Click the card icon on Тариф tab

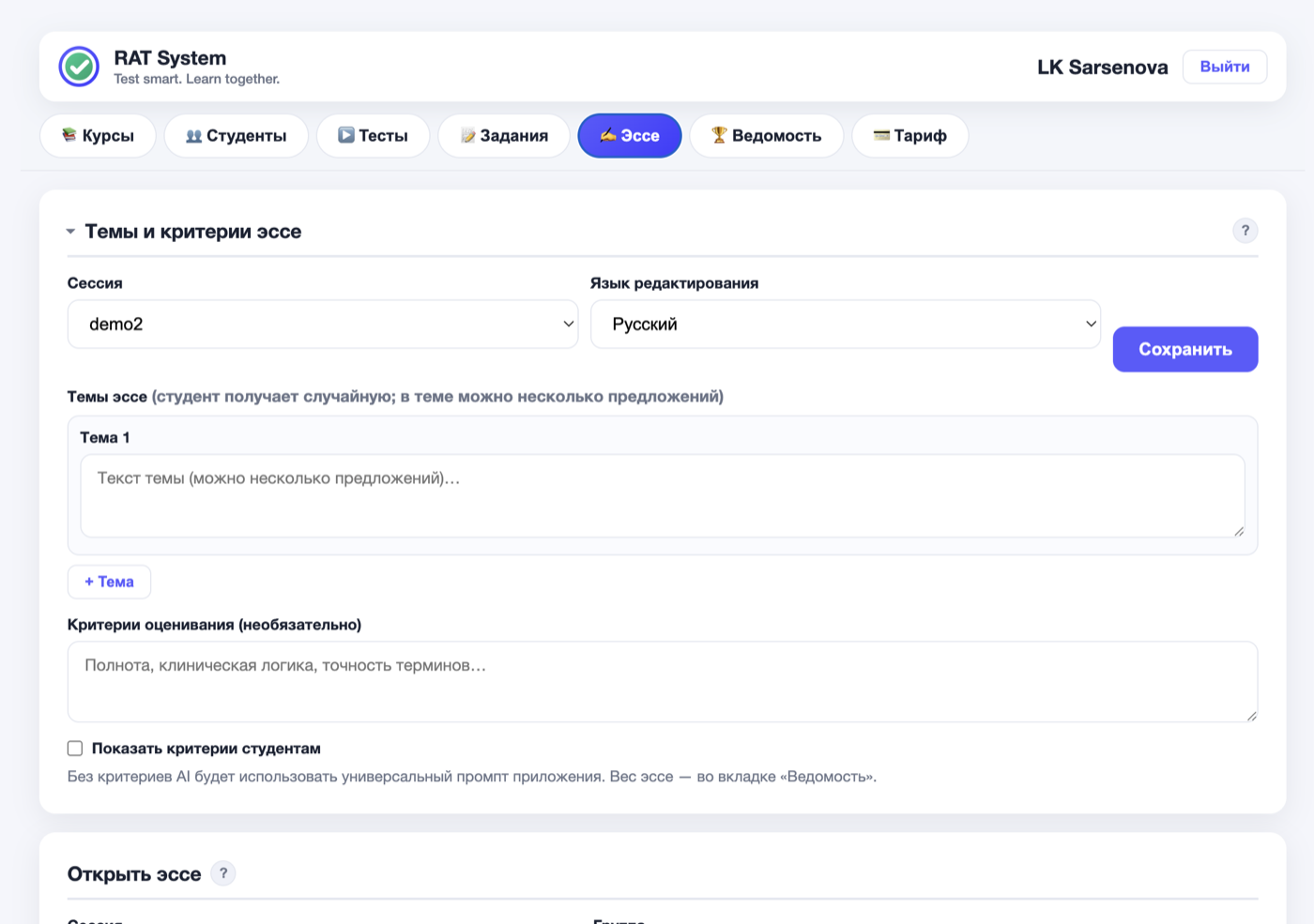881,135
